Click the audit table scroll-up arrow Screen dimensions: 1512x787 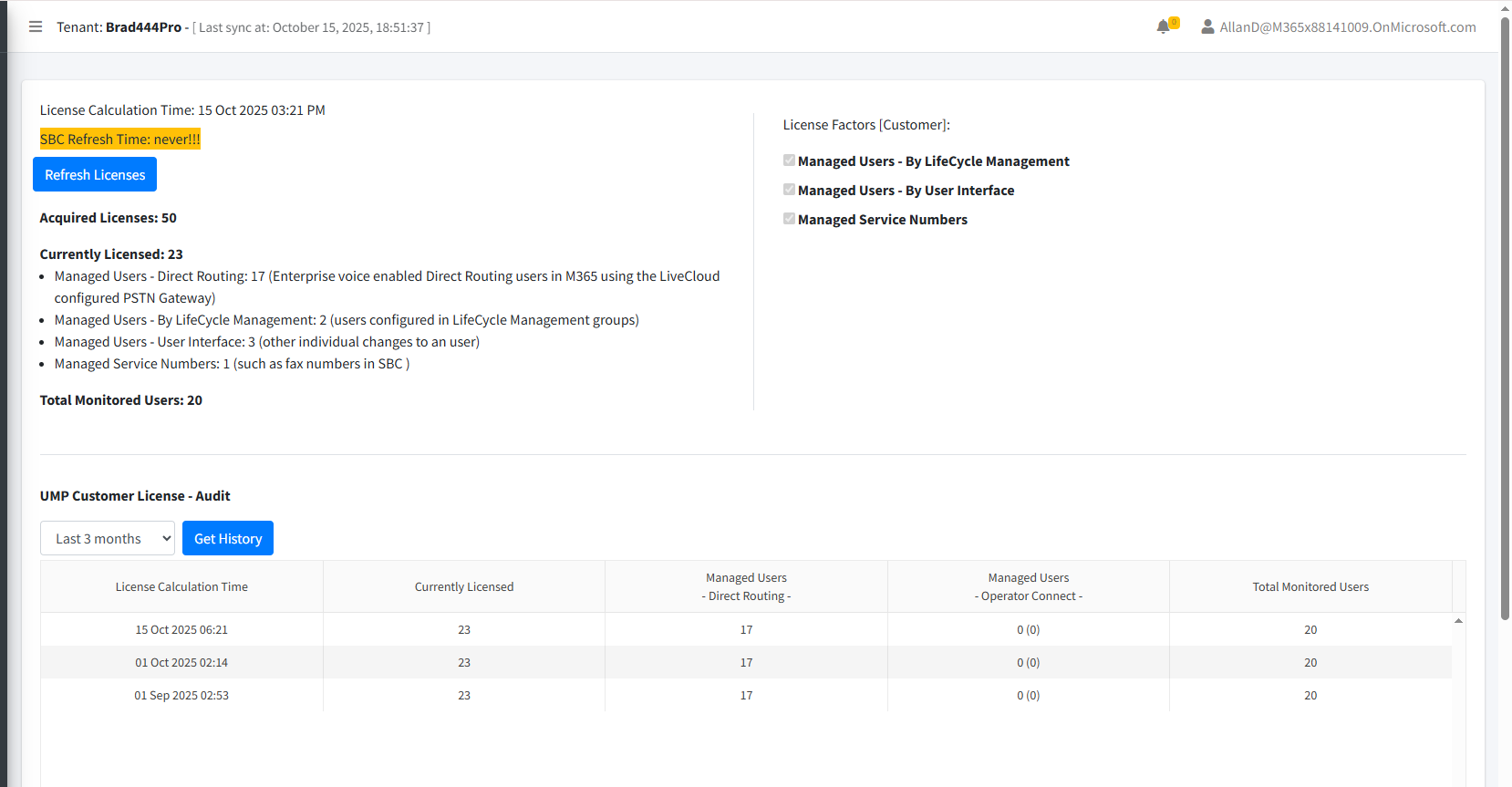click(x=1458, y=621)
